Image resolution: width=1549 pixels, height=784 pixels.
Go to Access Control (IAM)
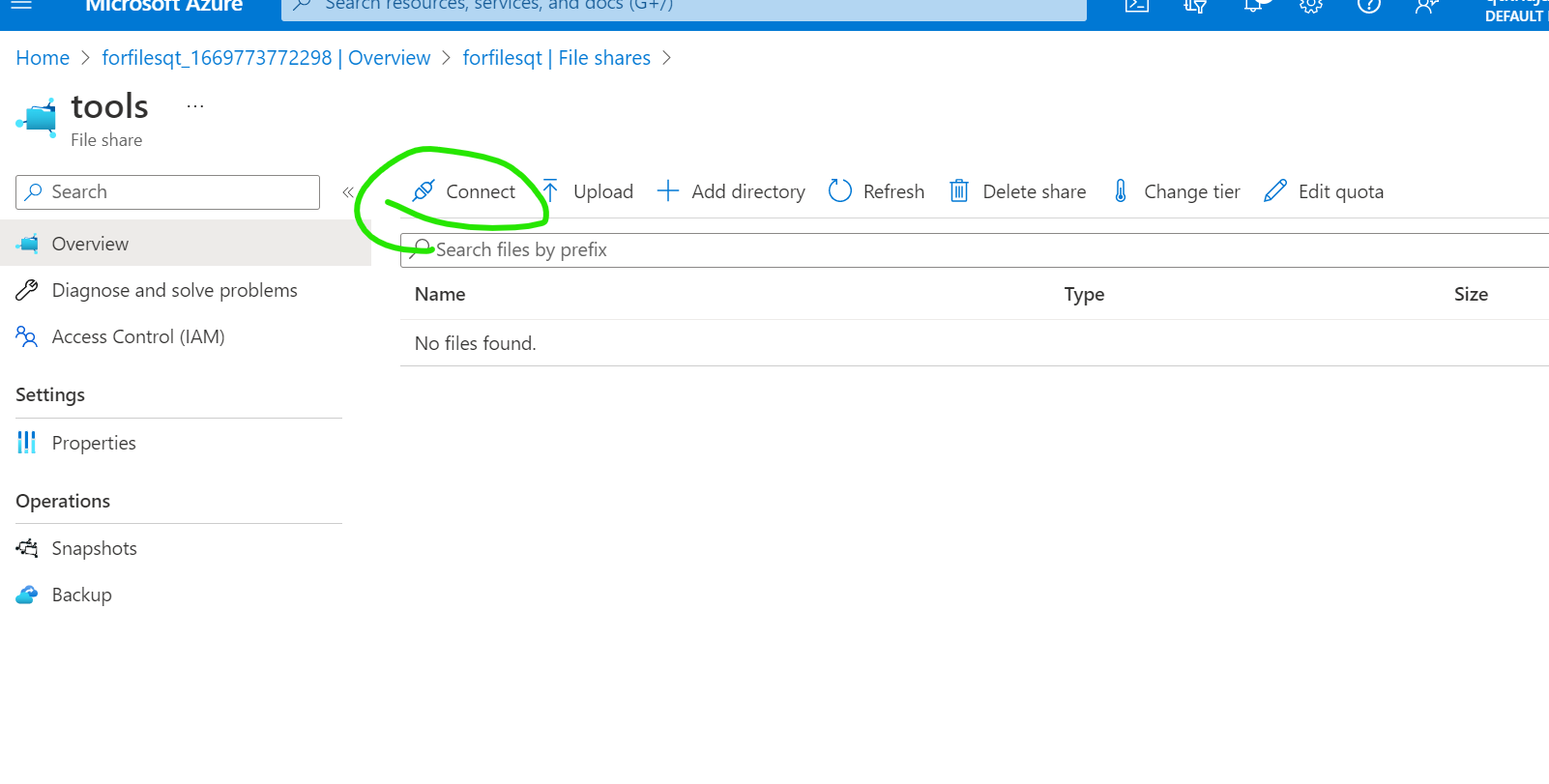[x=138, y=336]
